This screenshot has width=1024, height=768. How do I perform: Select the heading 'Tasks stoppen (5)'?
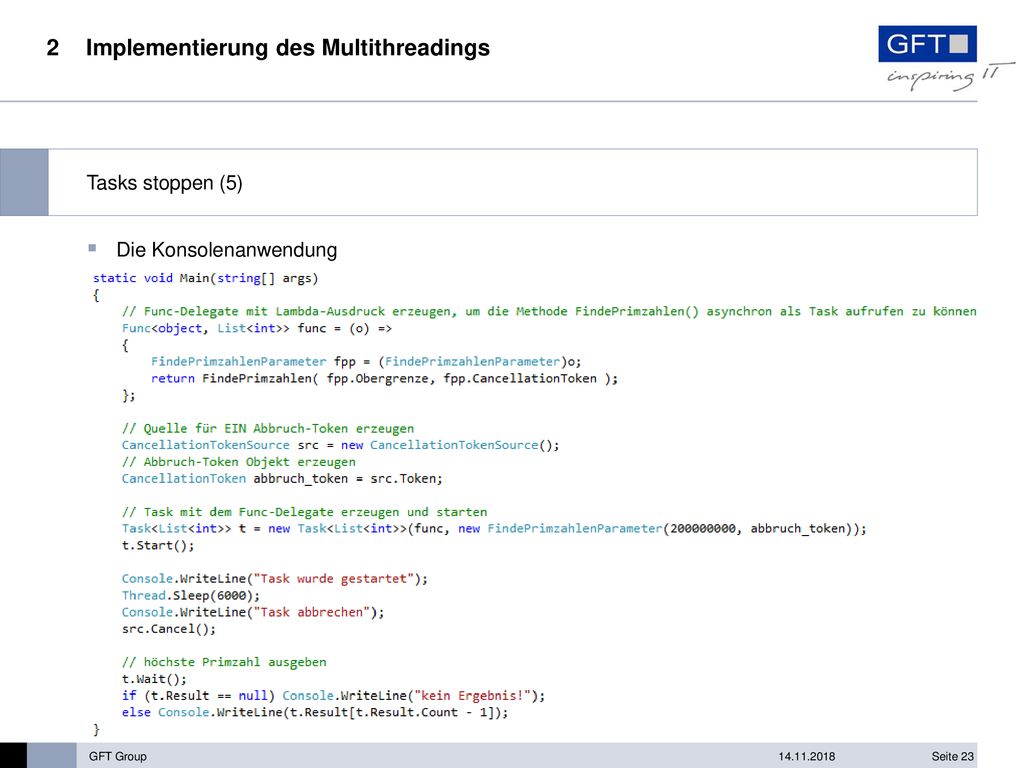click(x=165, y=183)
